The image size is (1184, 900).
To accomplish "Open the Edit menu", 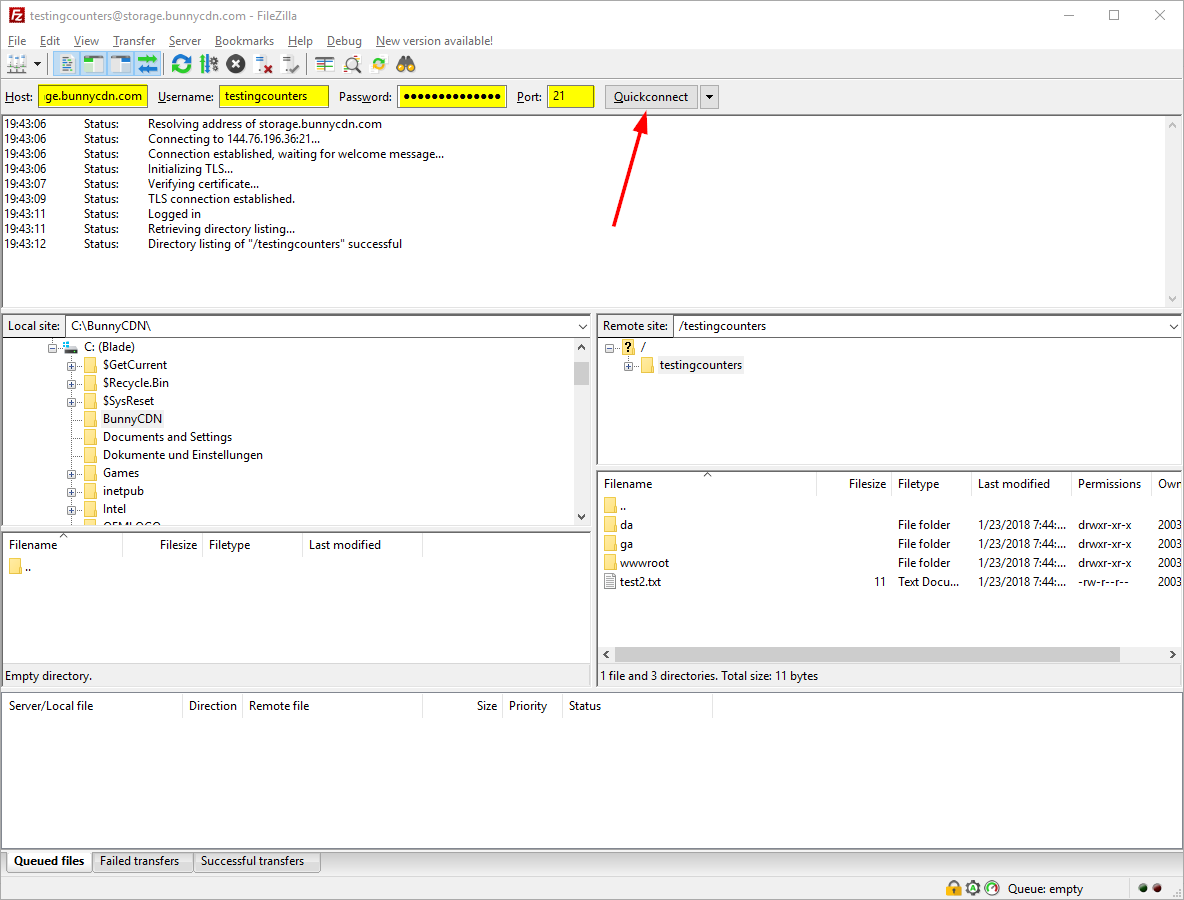I will (50, 41).
